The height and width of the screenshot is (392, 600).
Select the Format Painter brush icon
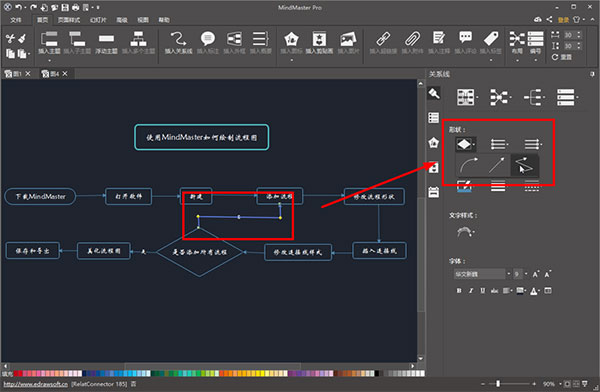[22, 38]
